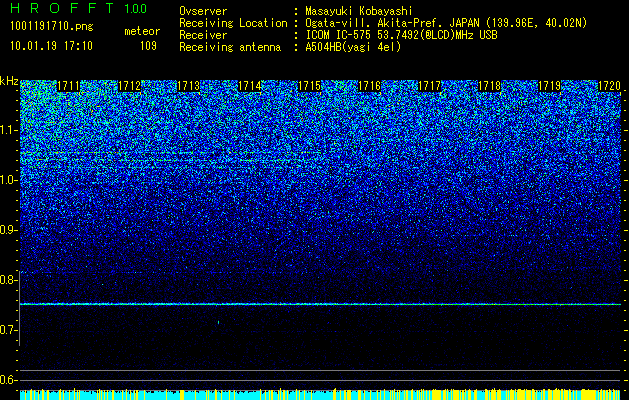Click the 1714 time marker

(x=249, y=86)
